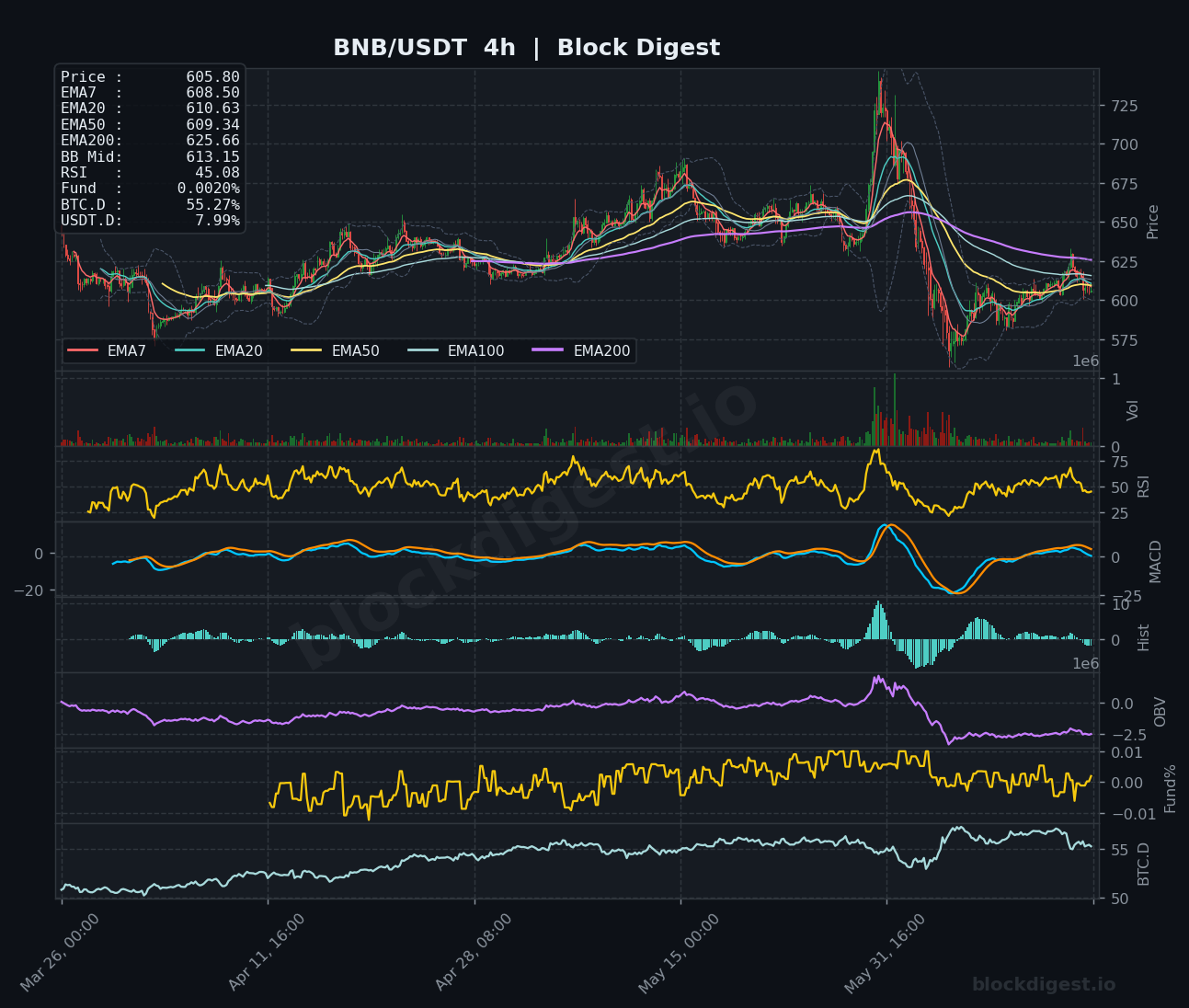Click the chart title BNB/USDT 4h Block Digest
This screenshot has width=1189, height=1008.
[526, 48]
